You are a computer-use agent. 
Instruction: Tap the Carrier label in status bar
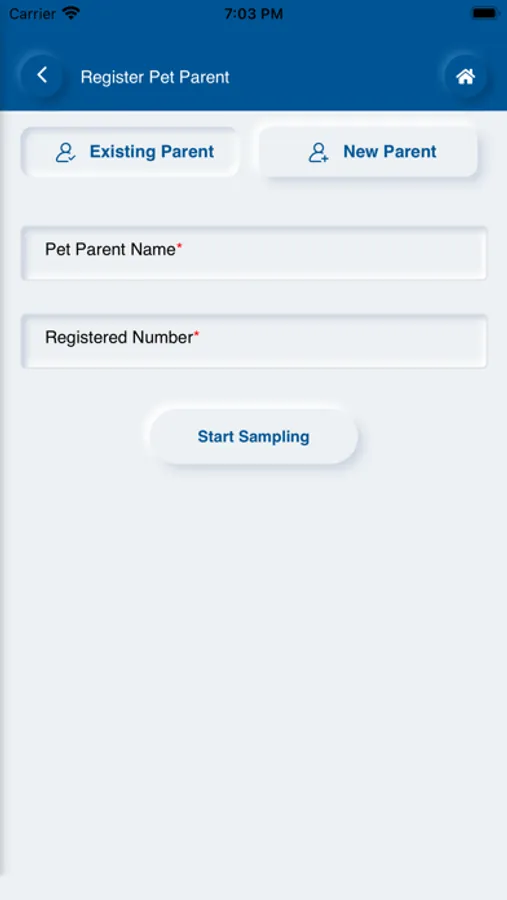tap(32, 14)
